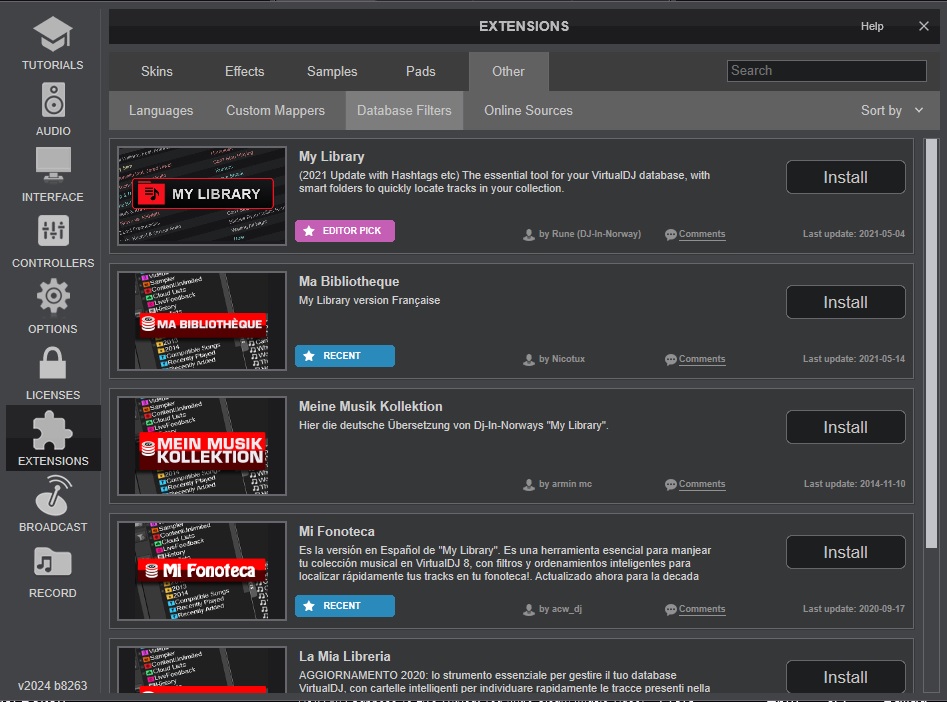Click author icon next to acw_dj
The width and height of the screenshot is (947, 702).
click(528, 610)
